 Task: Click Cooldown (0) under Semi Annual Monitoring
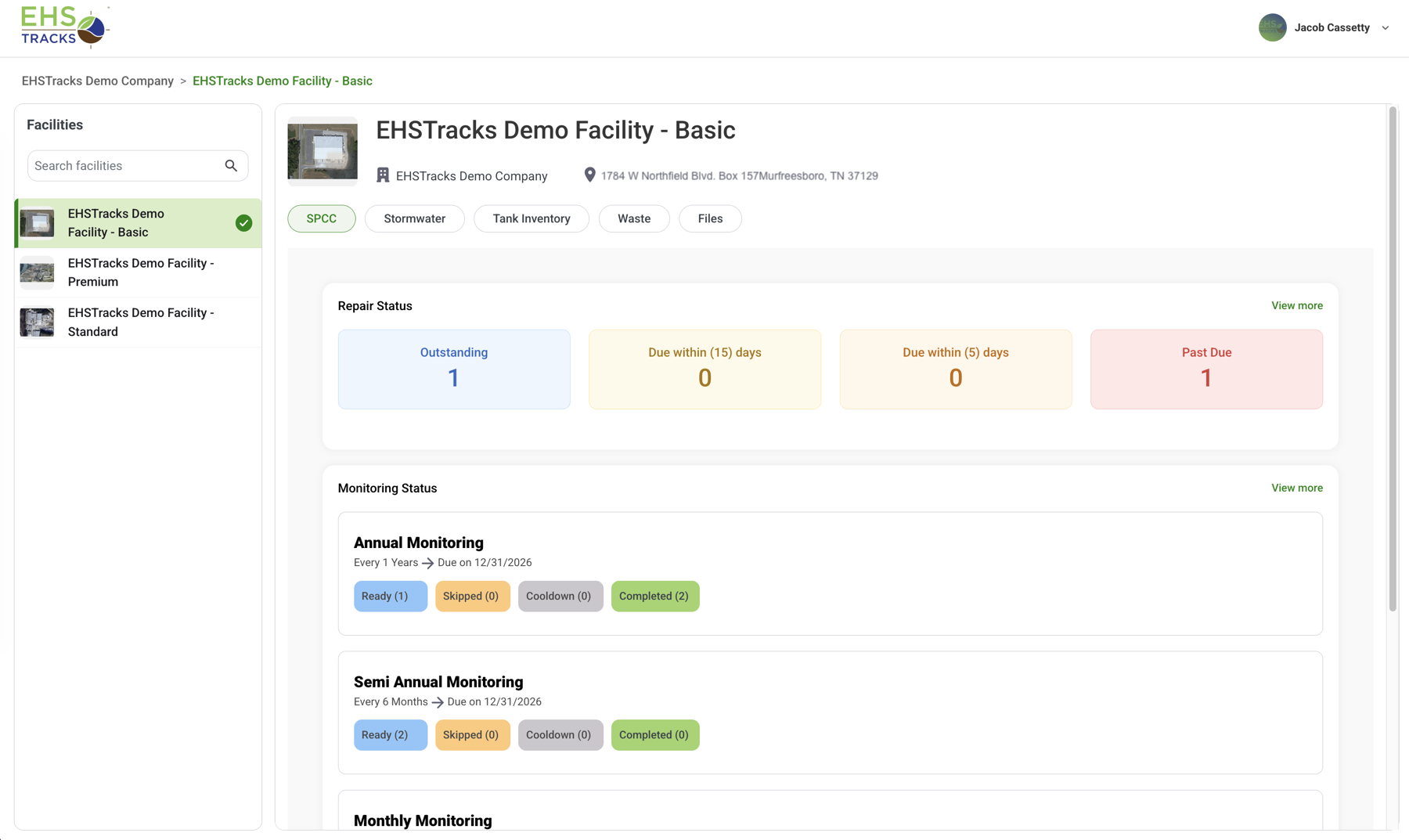coord(560,735)
